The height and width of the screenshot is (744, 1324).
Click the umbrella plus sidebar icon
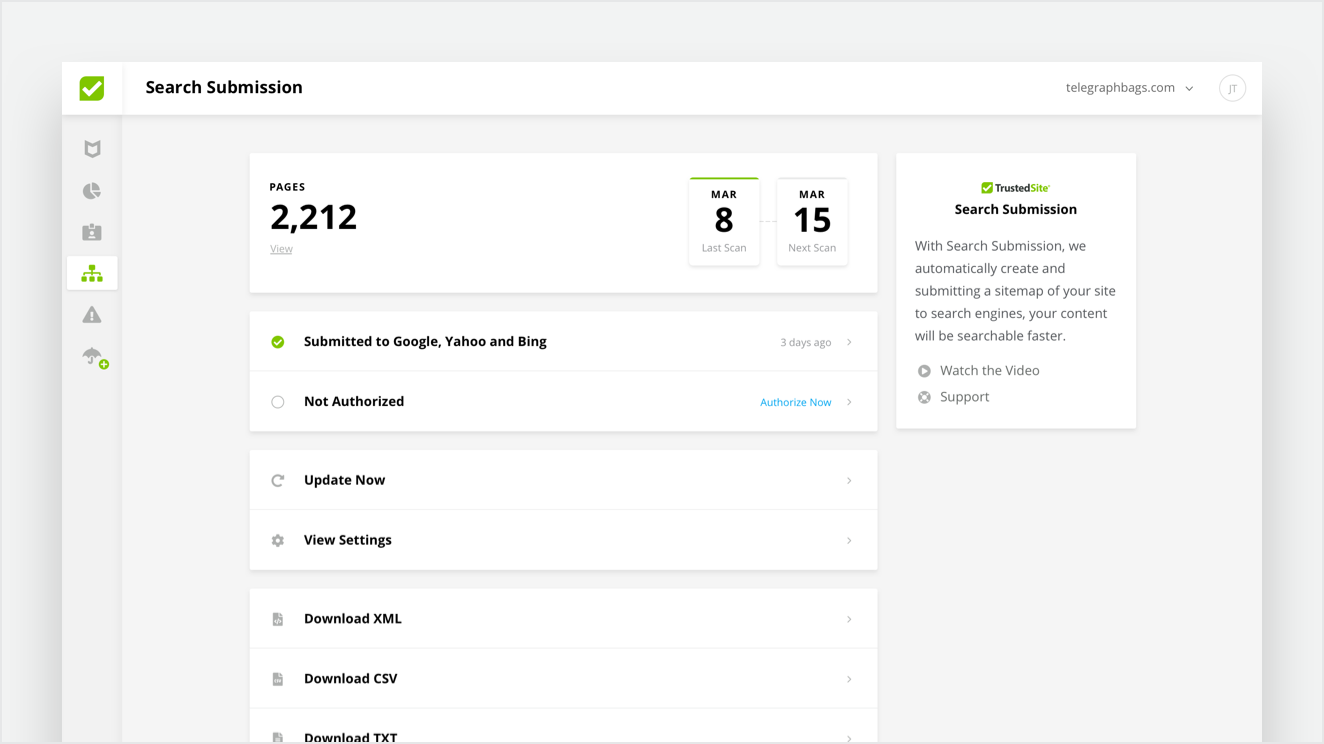[94, 357]
